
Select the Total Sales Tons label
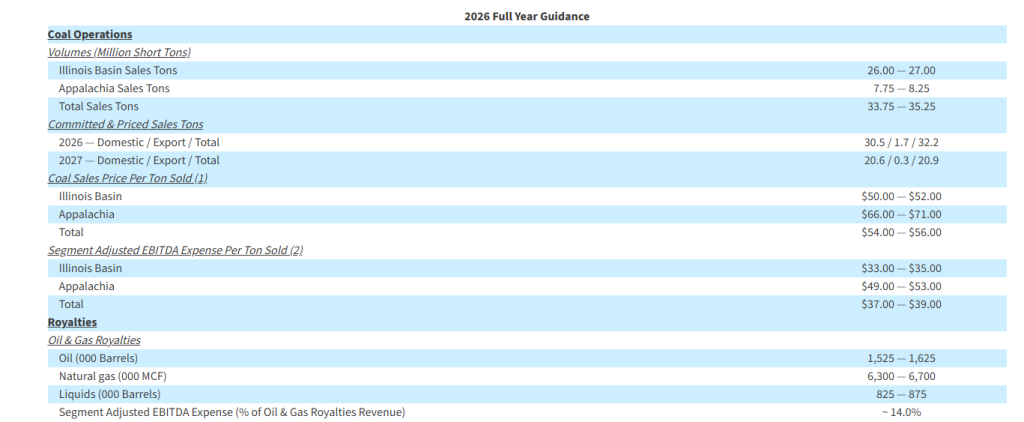[x=99, y=106]
